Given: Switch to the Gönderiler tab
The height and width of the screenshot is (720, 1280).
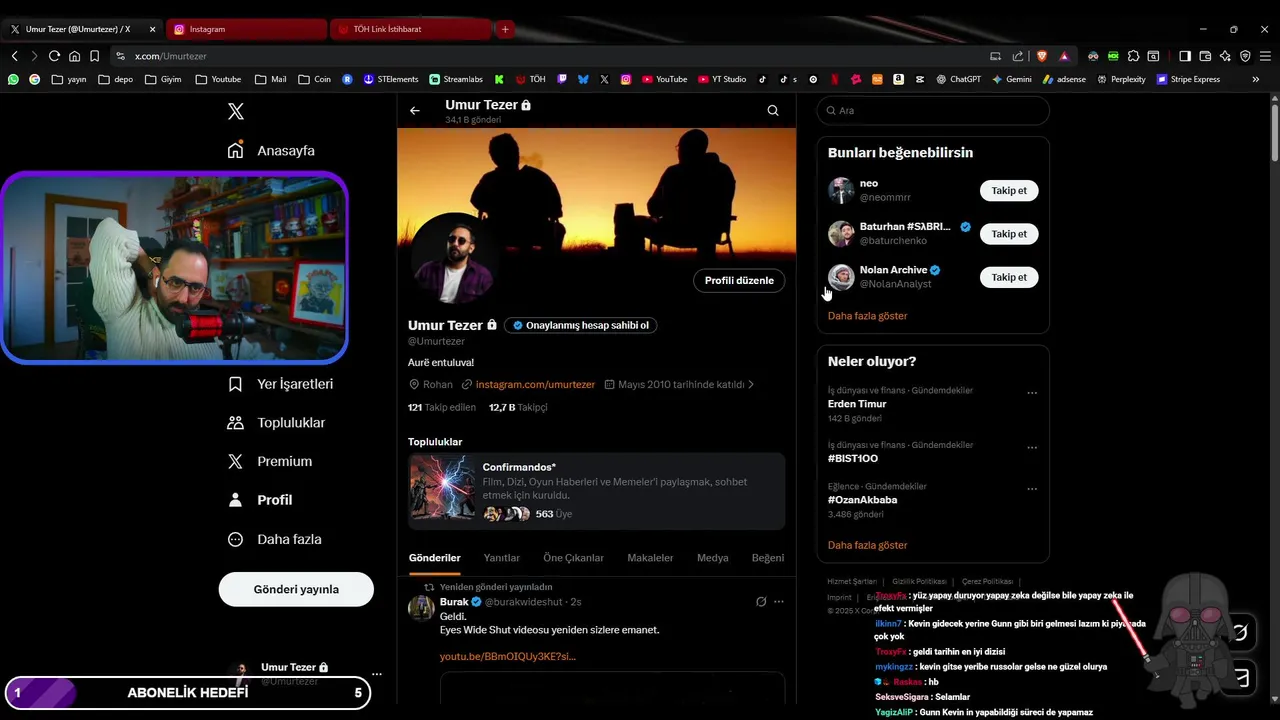Looking at the screenshot, I should tap(435, 558).
